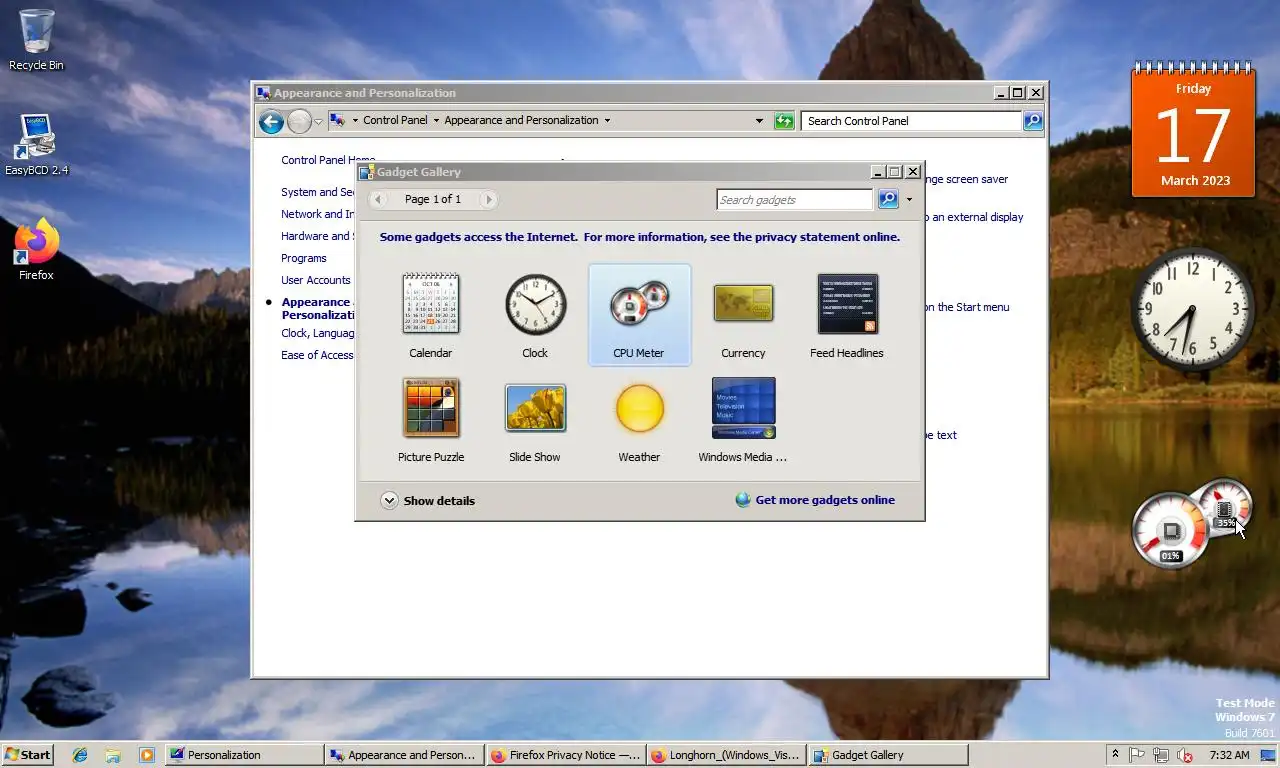Select the Feed Headlines gadget icon
The height and width of the screenshot is (768, 1280).
(x=847, y=304)
